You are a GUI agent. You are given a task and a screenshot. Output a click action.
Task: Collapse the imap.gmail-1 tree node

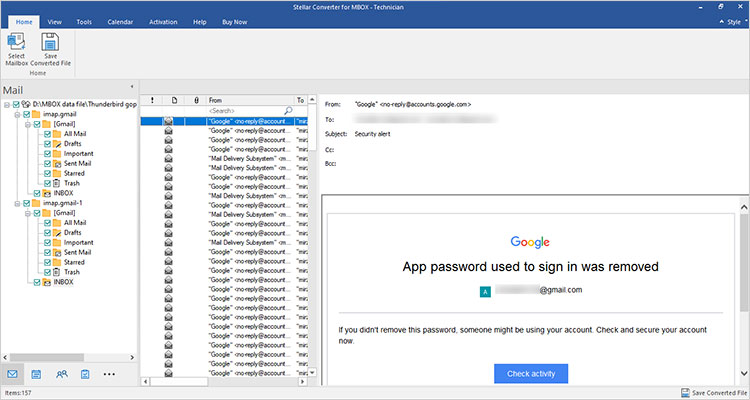pyautogui.click(x=17, y=203)
